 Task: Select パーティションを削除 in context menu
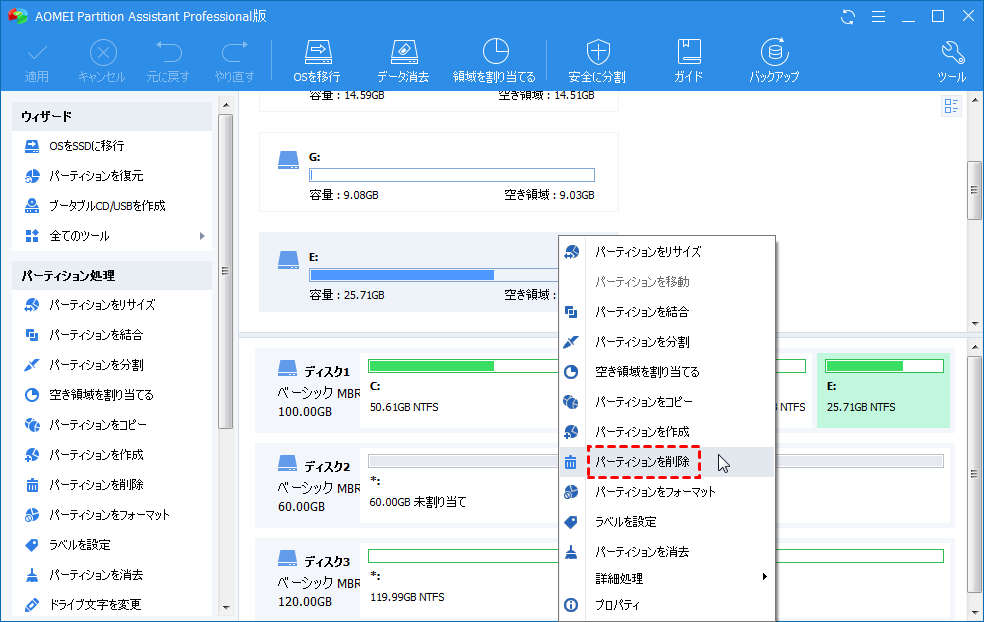point(667,462)
